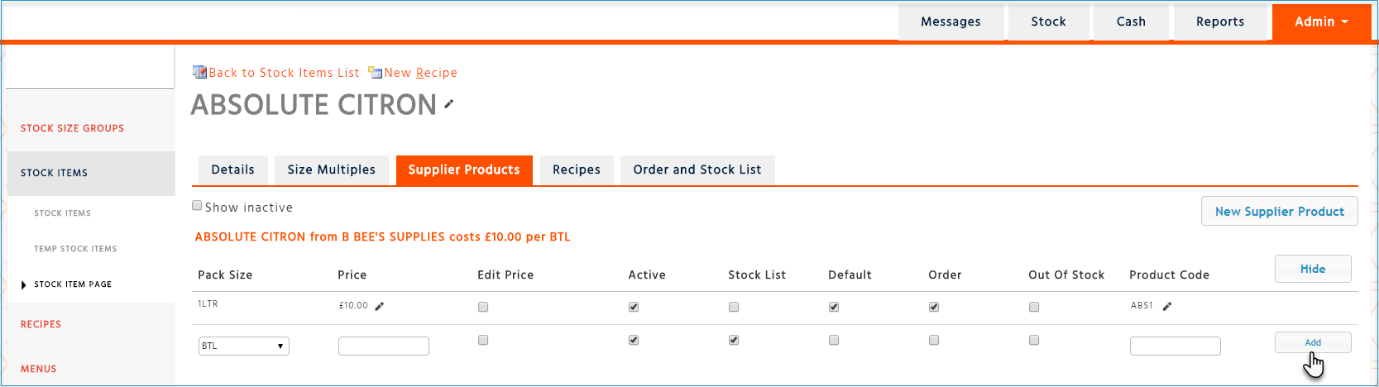
Task: Expand the Admin dropdown menu
Action: tap(1321, 21)
